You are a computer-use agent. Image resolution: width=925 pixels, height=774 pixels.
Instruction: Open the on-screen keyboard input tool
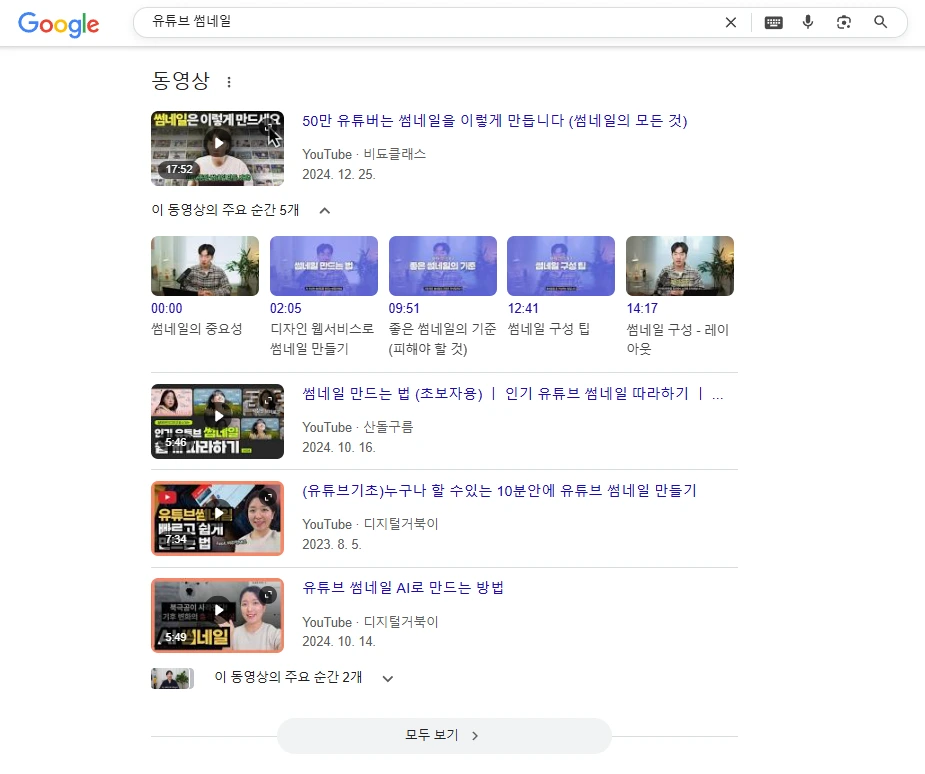pyautogui.click(x=773, y=22)
